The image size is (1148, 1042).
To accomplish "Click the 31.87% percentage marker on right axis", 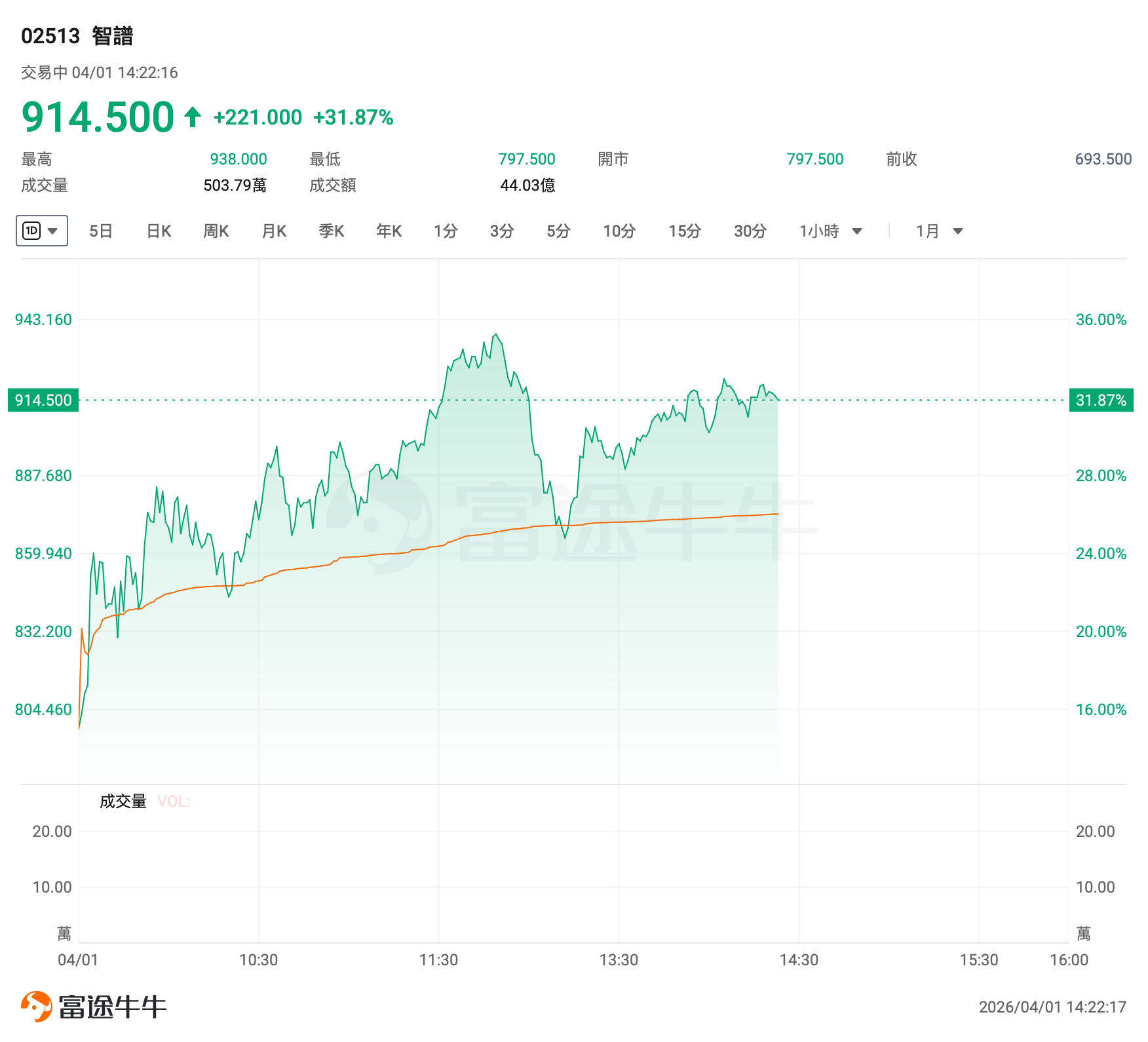I will point(1101,400).
